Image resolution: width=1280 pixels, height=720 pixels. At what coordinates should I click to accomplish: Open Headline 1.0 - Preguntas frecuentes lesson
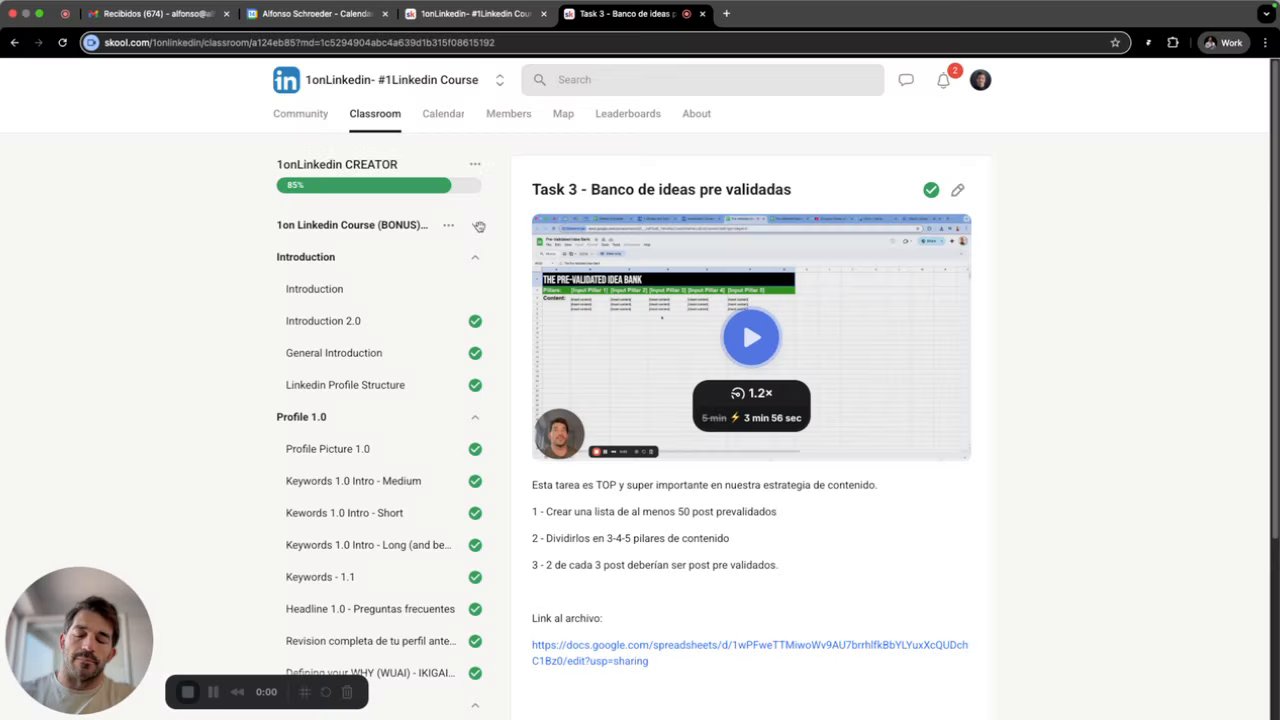tap(370, 609)
